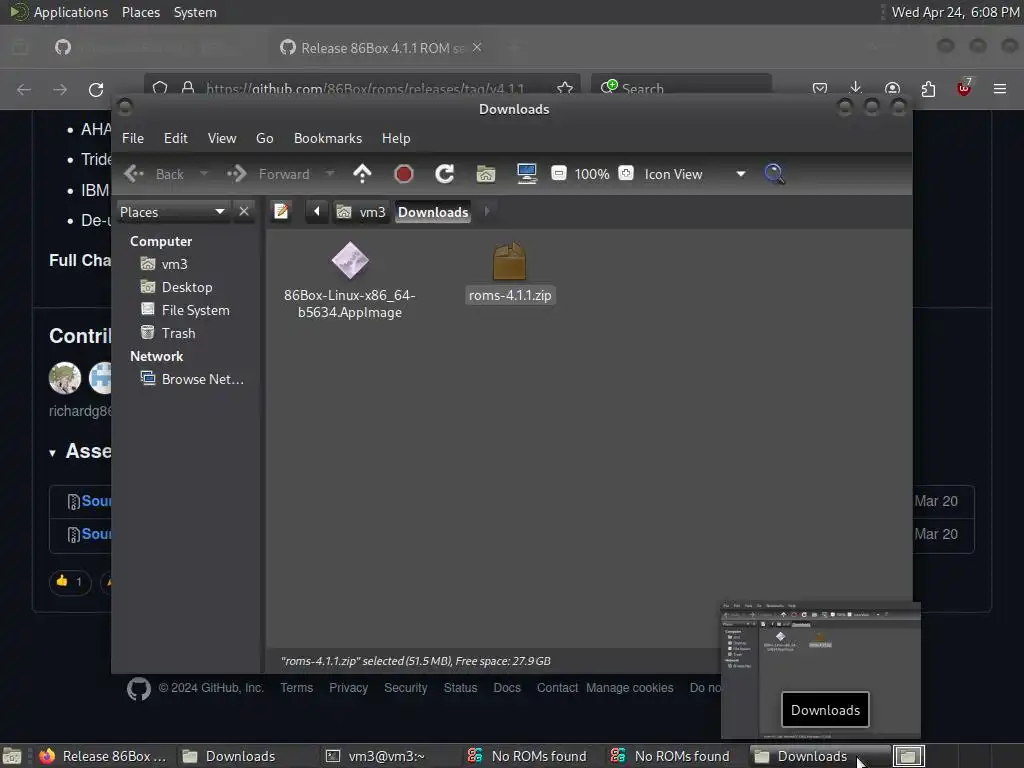Go up to the parent folder
This screenshot has width=1024, height=768.
point(362,174)
